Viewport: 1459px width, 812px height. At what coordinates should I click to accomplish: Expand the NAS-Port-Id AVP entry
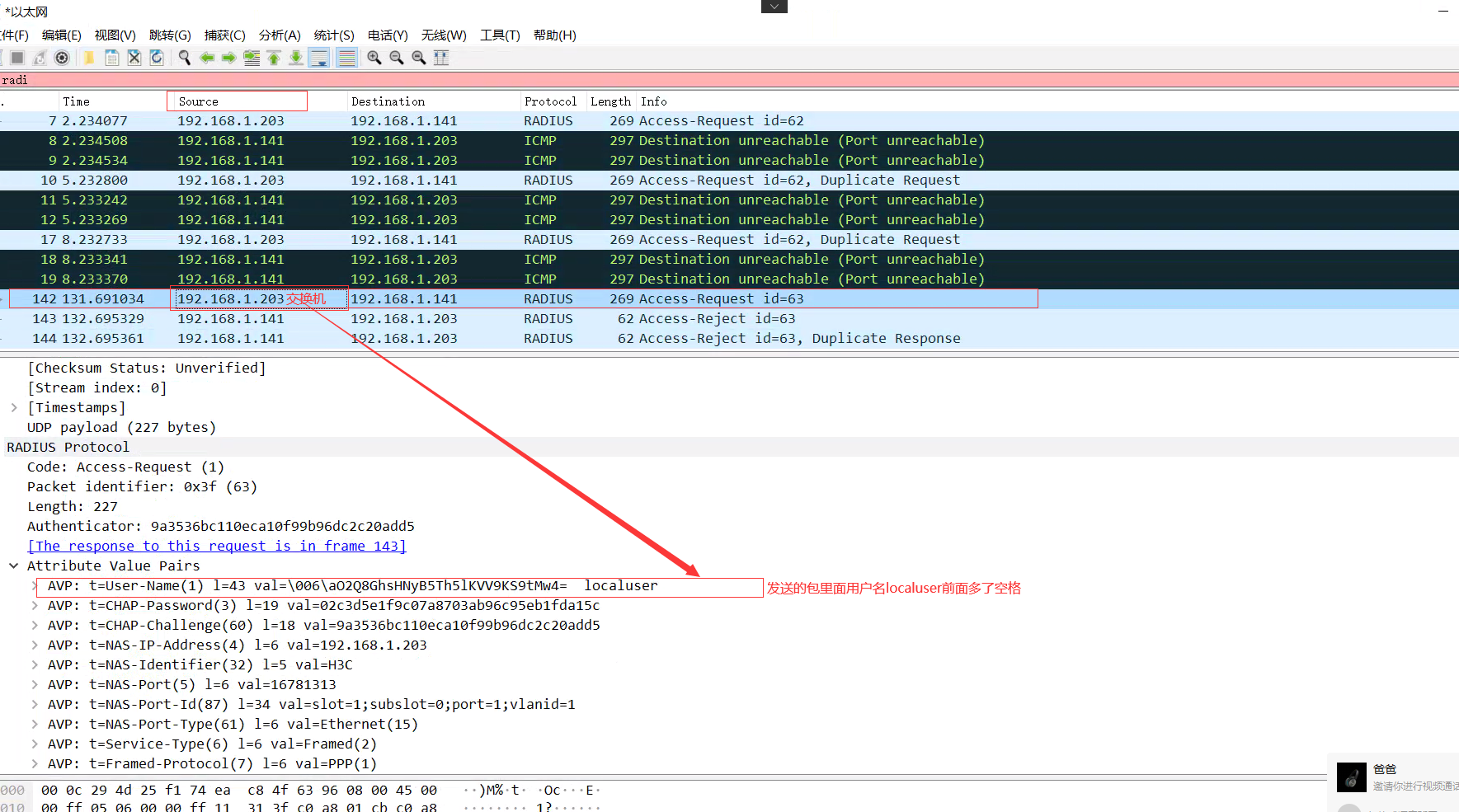[35, 704]
